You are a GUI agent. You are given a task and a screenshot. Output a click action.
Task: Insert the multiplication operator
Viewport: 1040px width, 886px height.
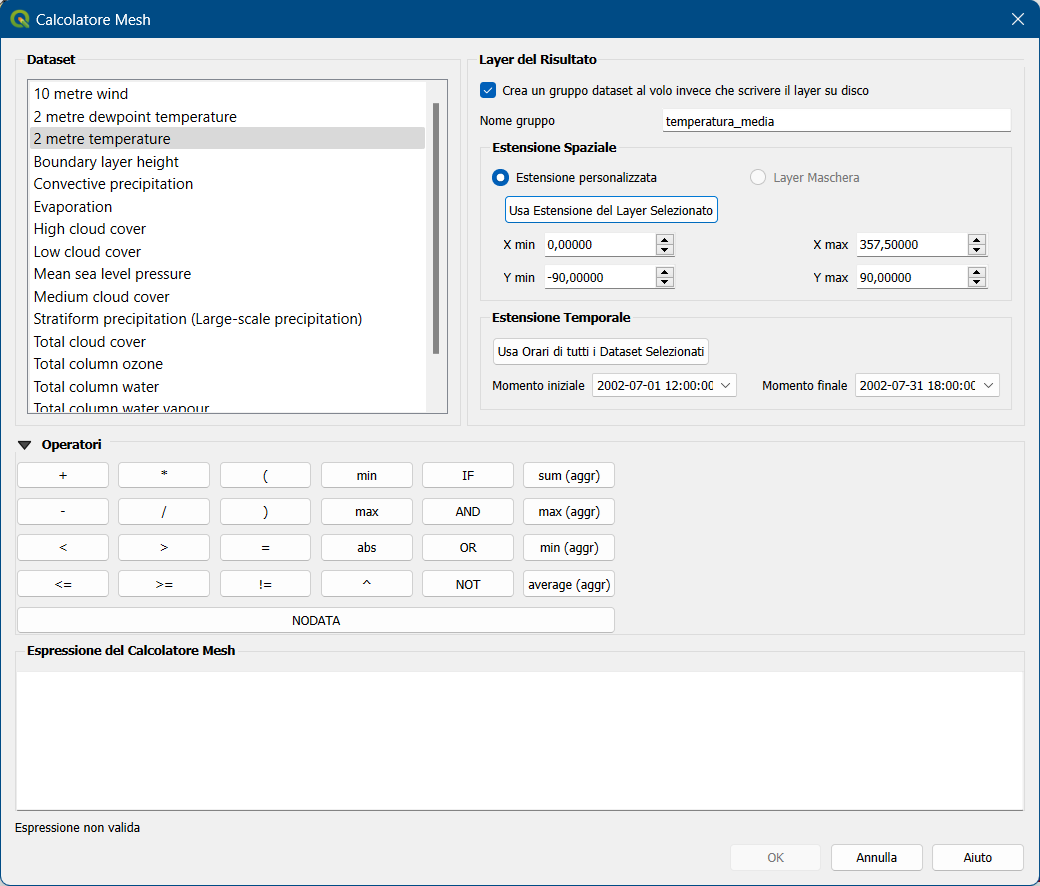pos(164,475)
